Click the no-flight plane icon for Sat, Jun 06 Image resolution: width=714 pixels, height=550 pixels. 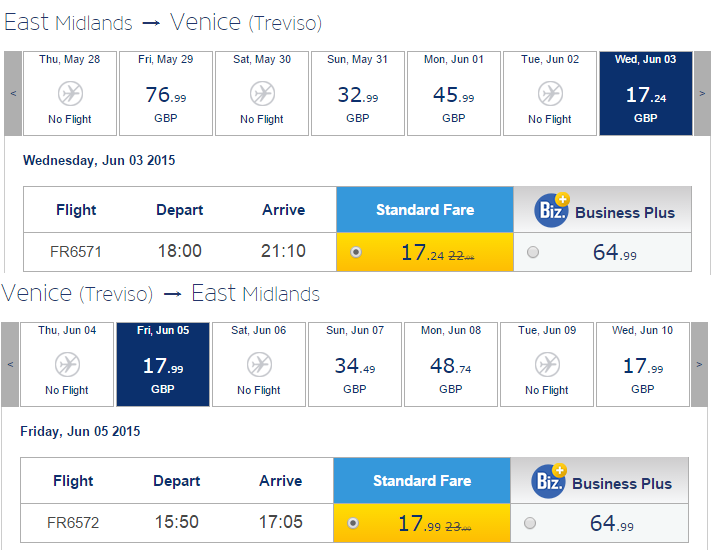click(260, 364)
